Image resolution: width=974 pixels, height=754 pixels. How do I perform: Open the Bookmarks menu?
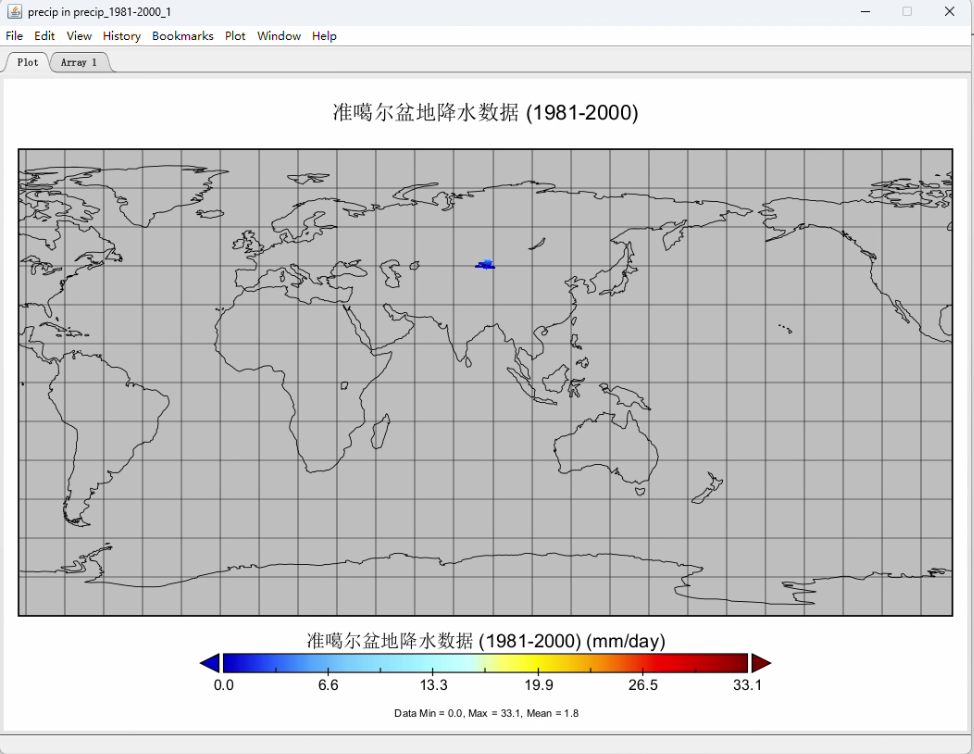click(183, 36)
